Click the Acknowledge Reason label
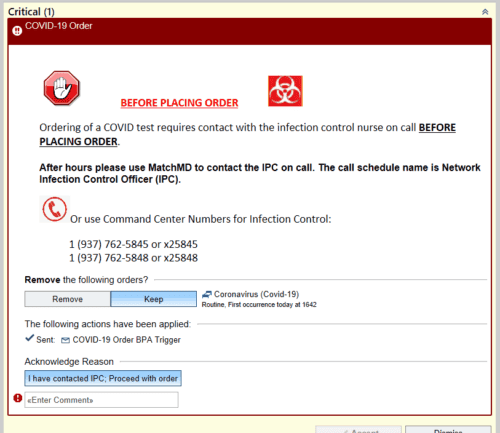500x433 pixels. click(69, 362)
